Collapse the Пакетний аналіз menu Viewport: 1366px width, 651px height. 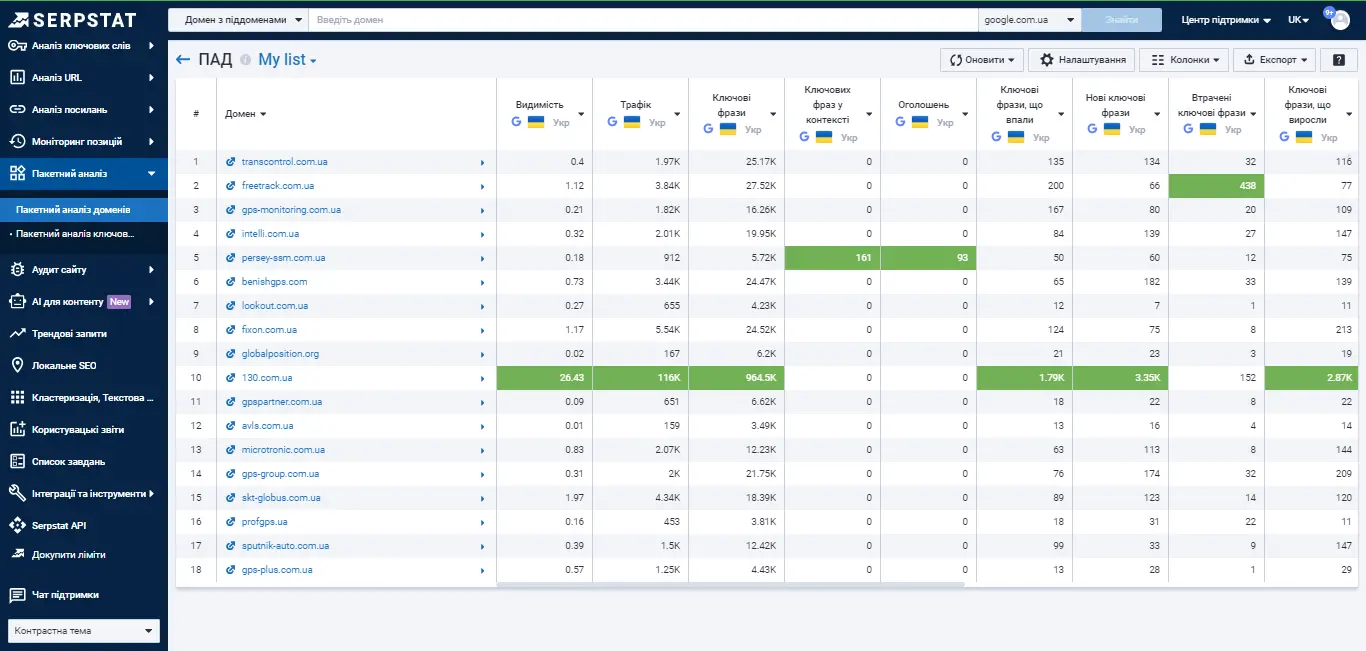click(x=84, y=174)
